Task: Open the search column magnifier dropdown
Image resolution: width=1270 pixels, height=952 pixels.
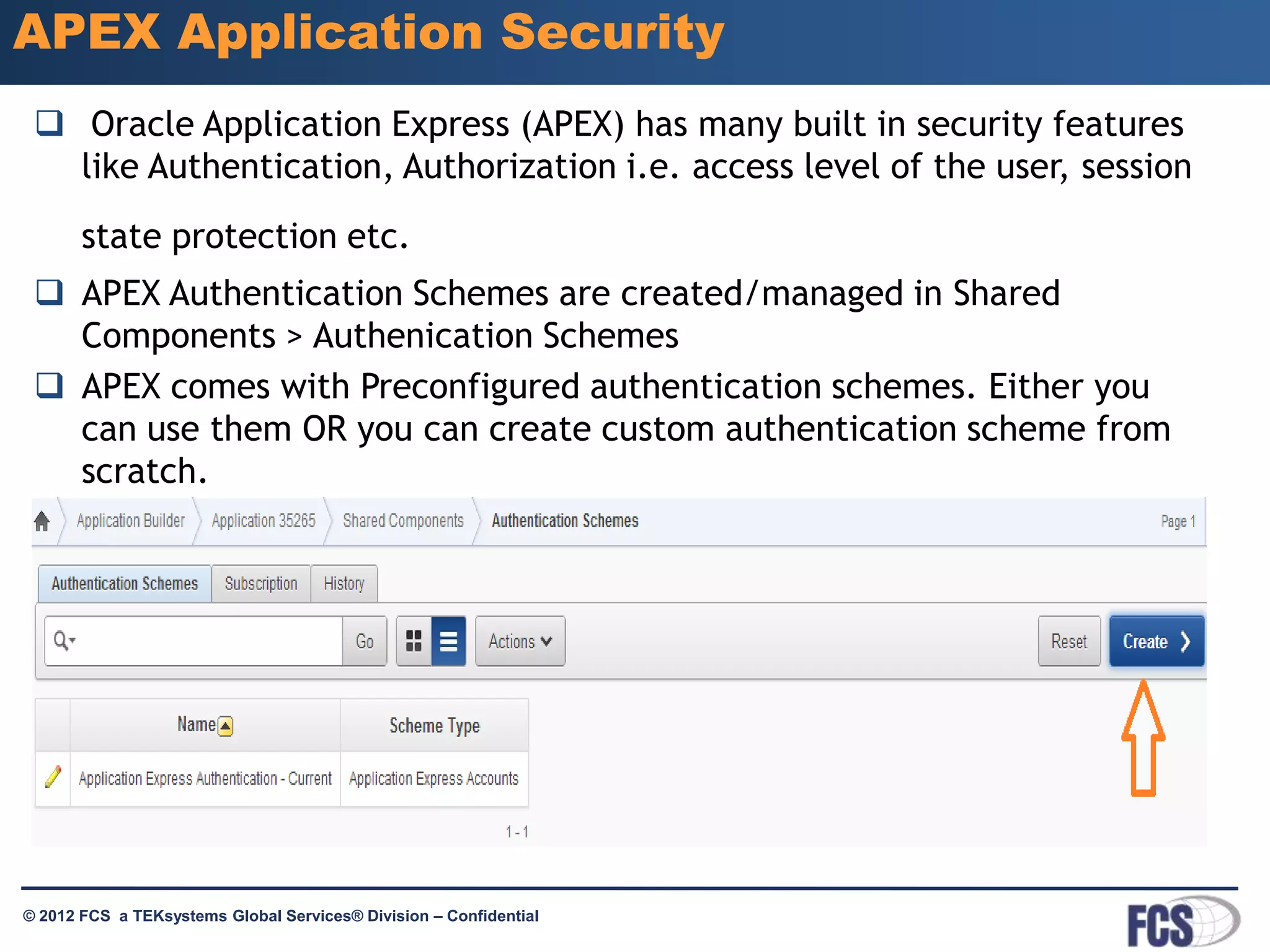Action: click(x=64, y=640)
